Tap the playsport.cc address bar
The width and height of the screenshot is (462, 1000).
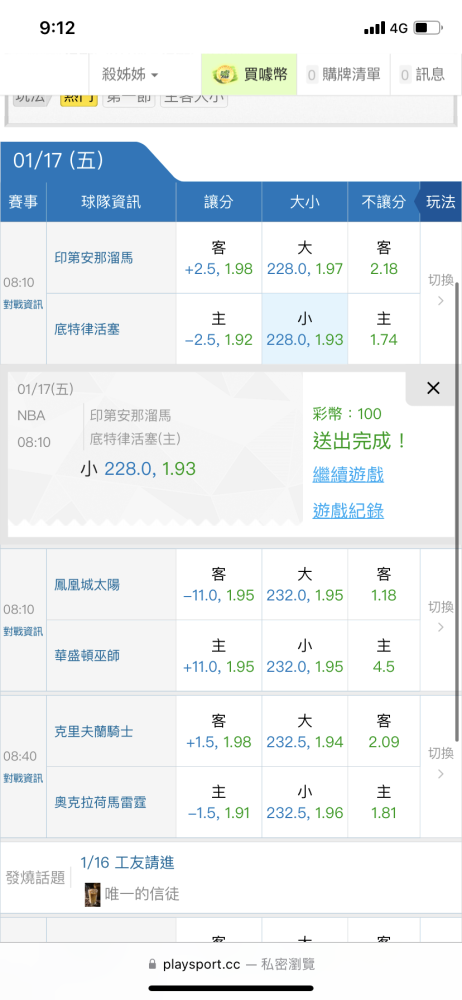pyautogui.click(x=231, y=964)
